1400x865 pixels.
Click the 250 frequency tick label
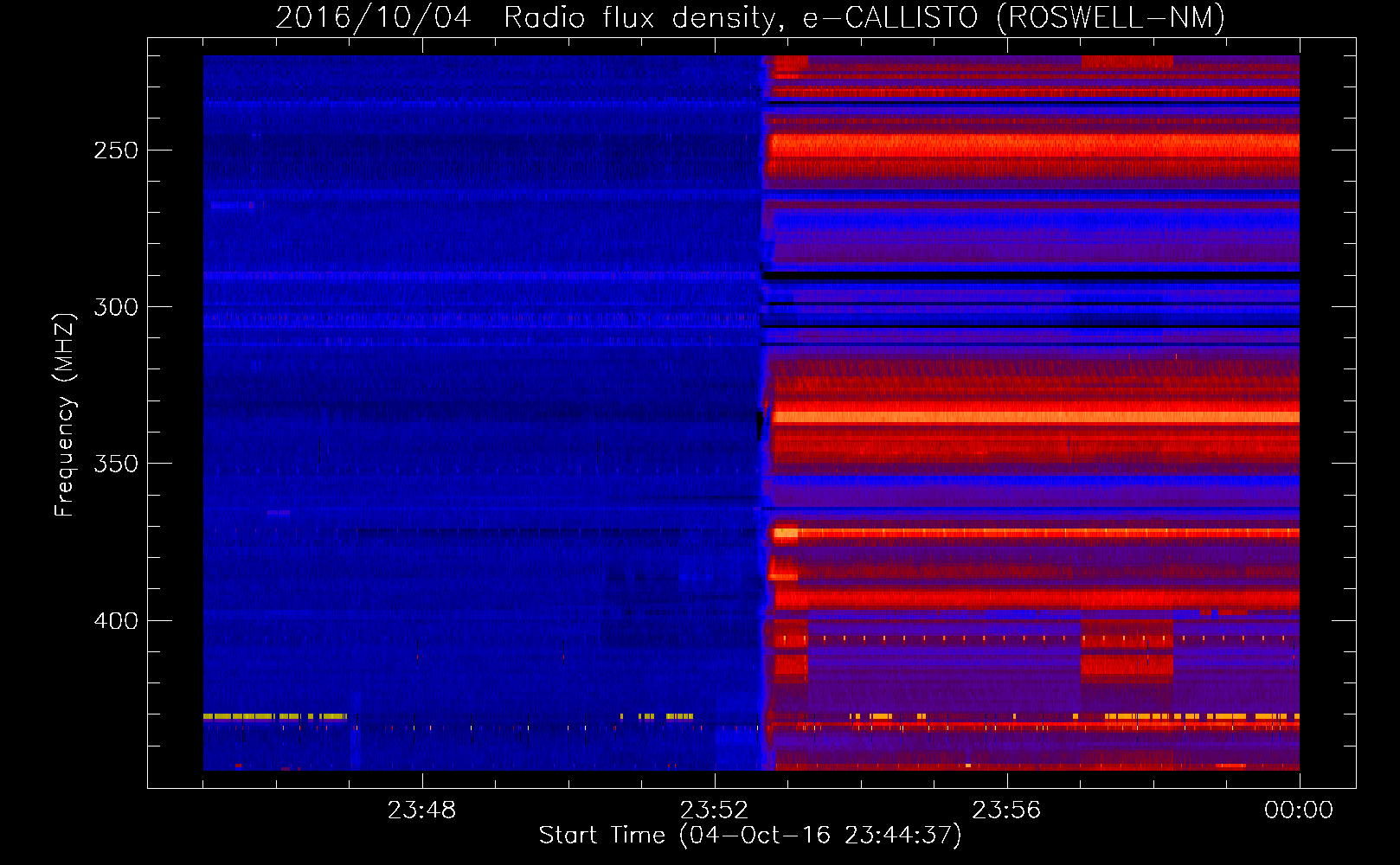pyautogui.click(x=116, y=151)
